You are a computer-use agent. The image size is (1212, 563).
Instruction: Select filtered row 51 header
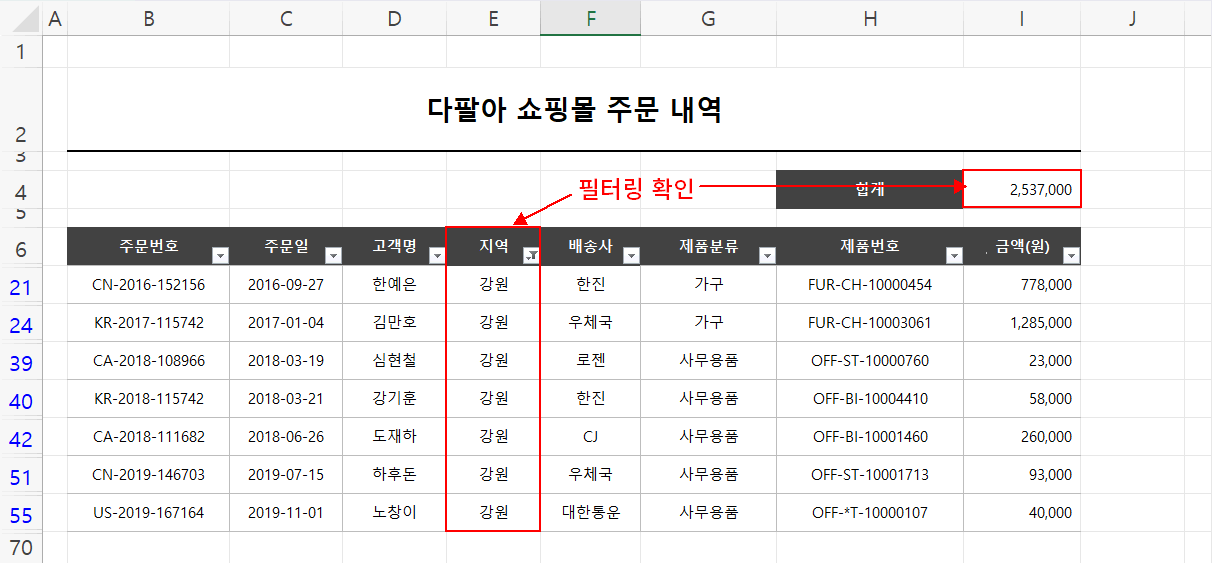tap(21, 475)
